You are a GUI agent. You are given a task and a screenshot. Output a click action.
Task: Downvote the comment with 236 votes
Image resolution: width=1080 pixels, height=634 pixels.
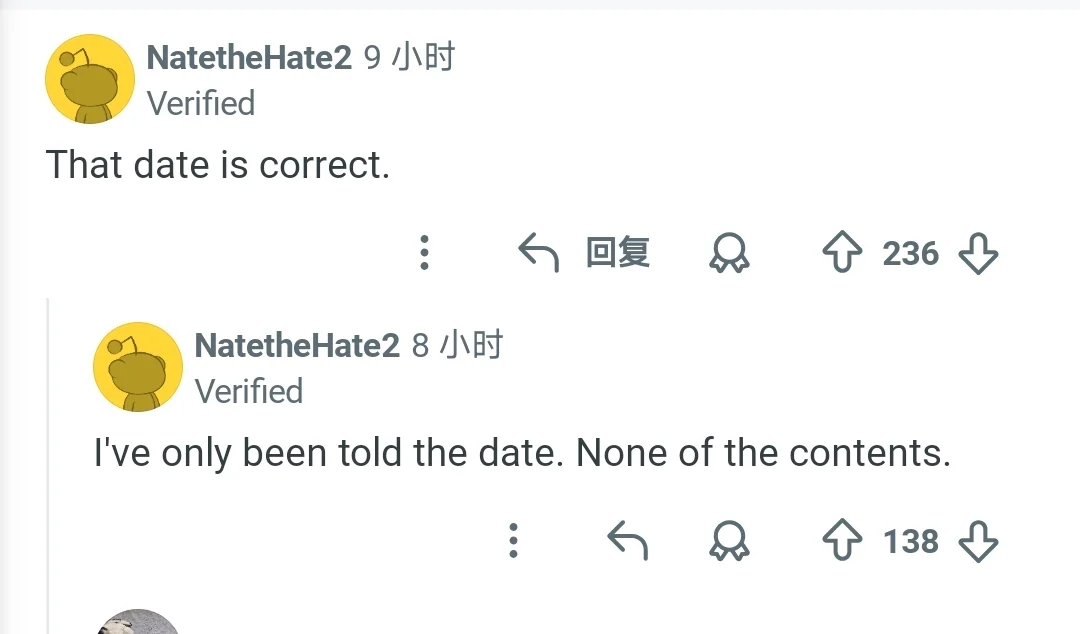point(977,254)
